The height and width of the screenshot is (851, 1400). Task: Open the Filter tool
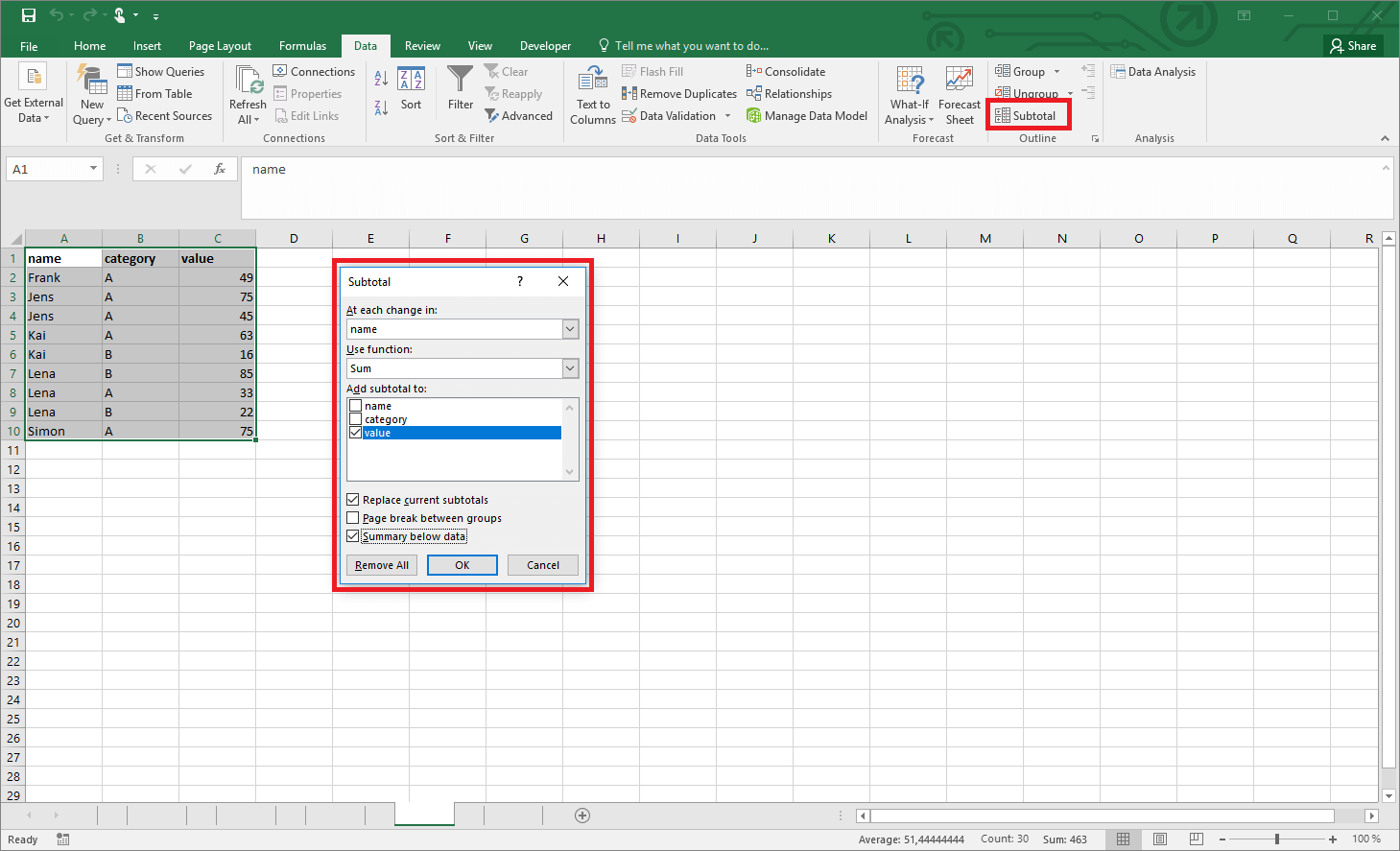[x=460, y=93]
